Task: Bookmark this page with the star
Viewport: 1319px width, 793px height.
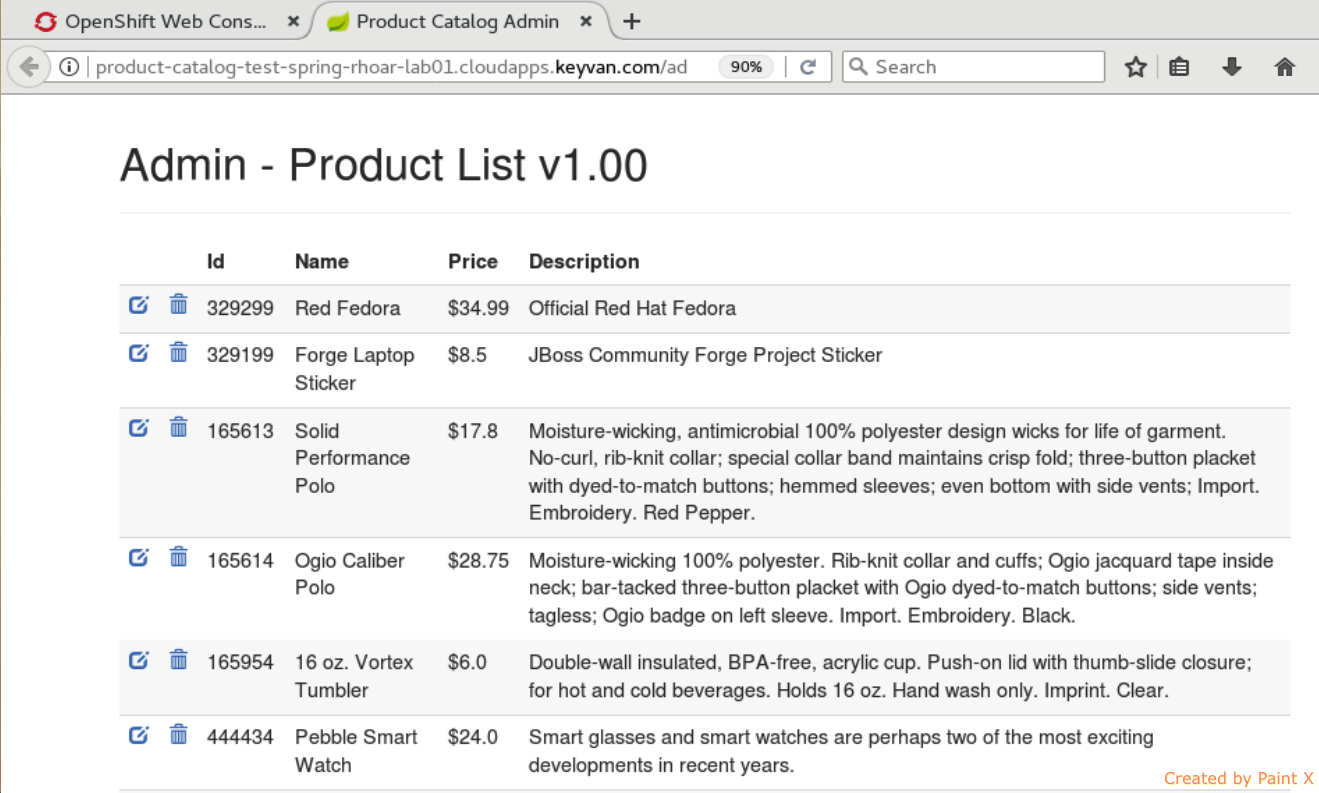Action: pyautogui.click(x=1135, y=67)
